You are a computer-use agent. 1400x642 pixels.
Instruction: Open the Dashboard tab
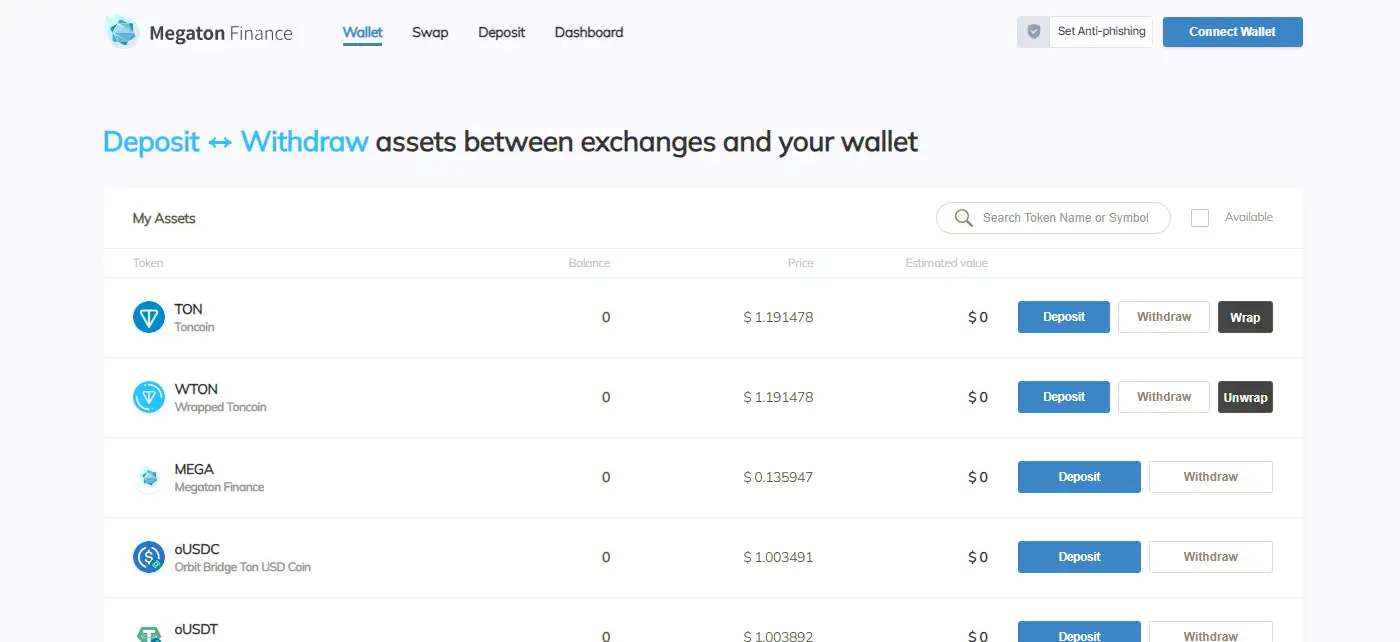coord(589,32)
